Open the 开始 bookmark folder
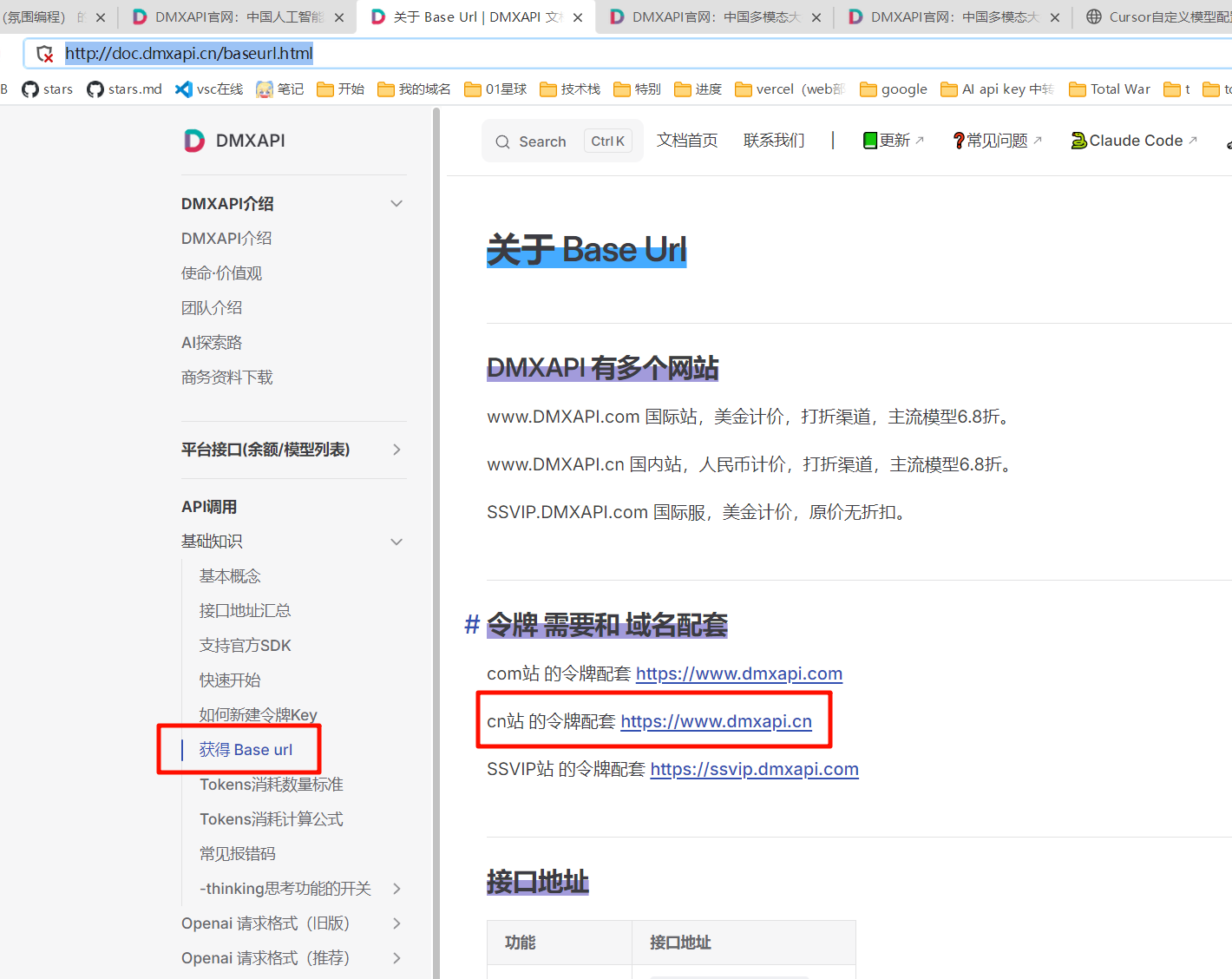This screenshot has height=979, width=1232. 341,89
